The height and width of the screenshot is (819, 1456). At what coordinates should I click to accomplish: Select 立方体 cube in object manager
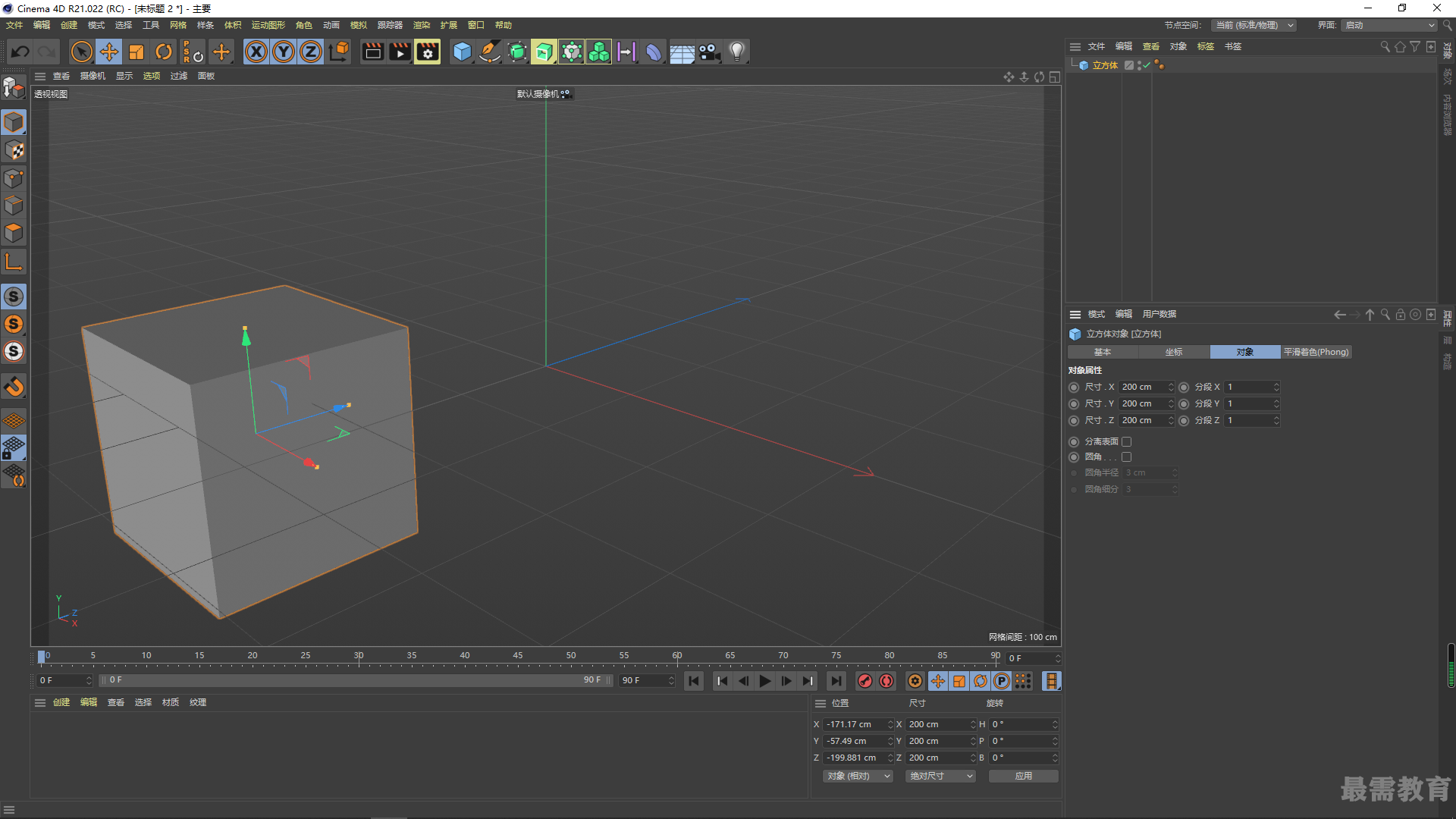pos(1105,65)
